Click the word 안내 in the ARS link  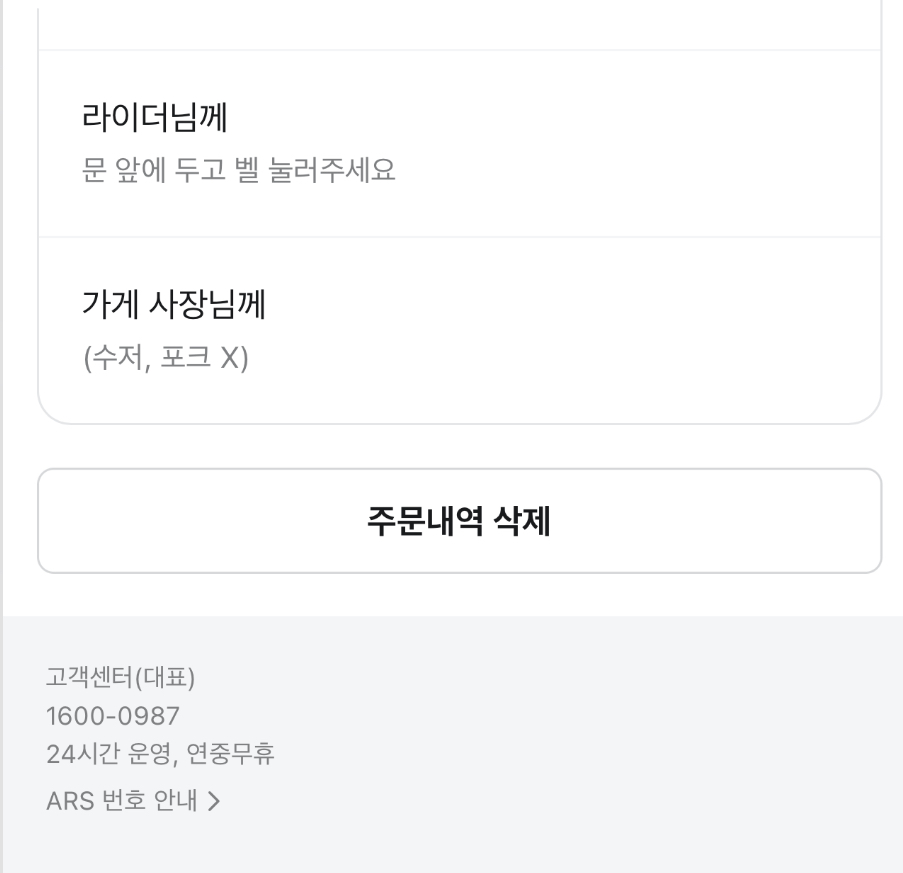click(176, 801)
